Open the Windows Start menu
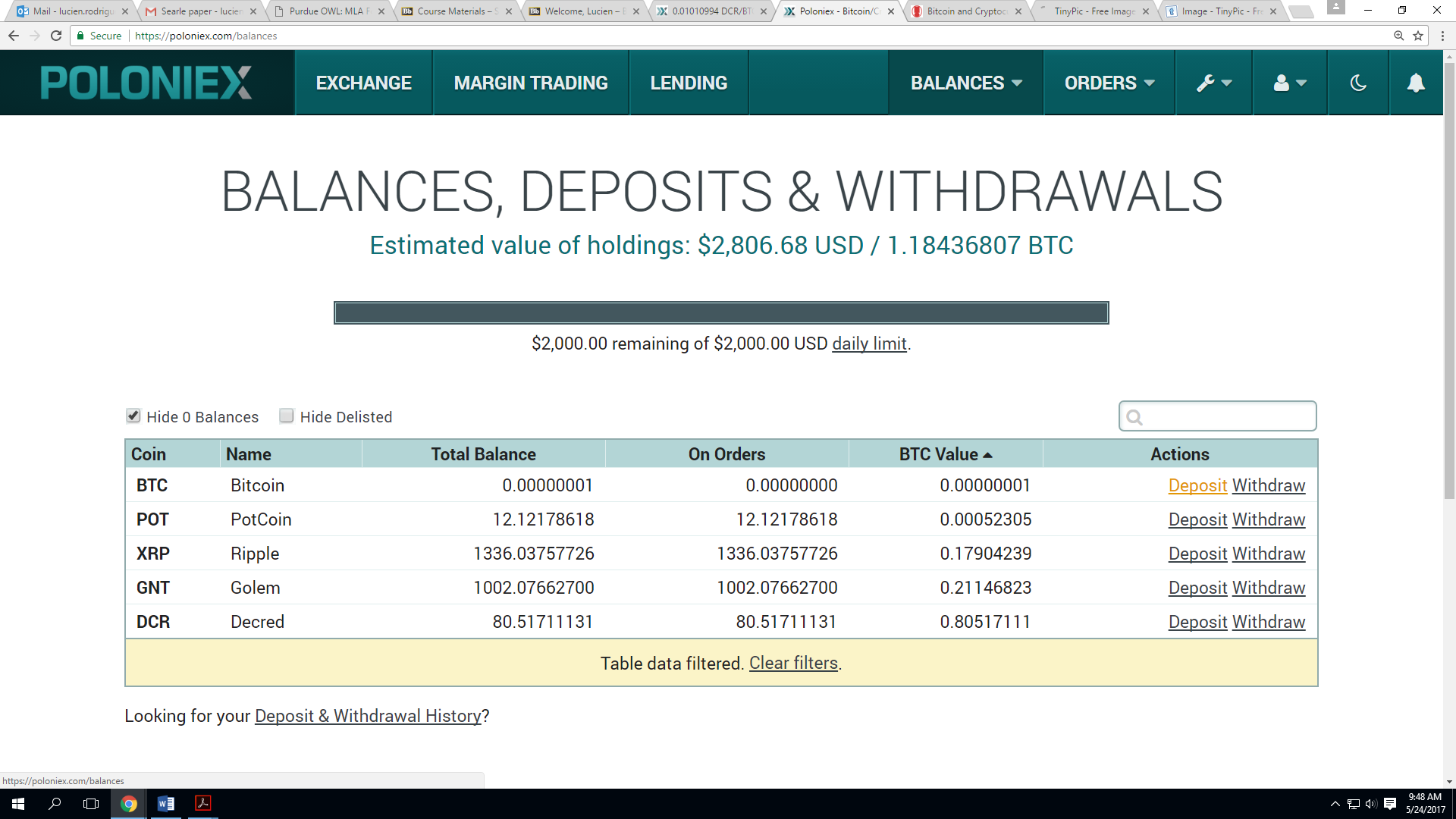This screenshot has height=819, width=1456. click(x=18, y=804)
